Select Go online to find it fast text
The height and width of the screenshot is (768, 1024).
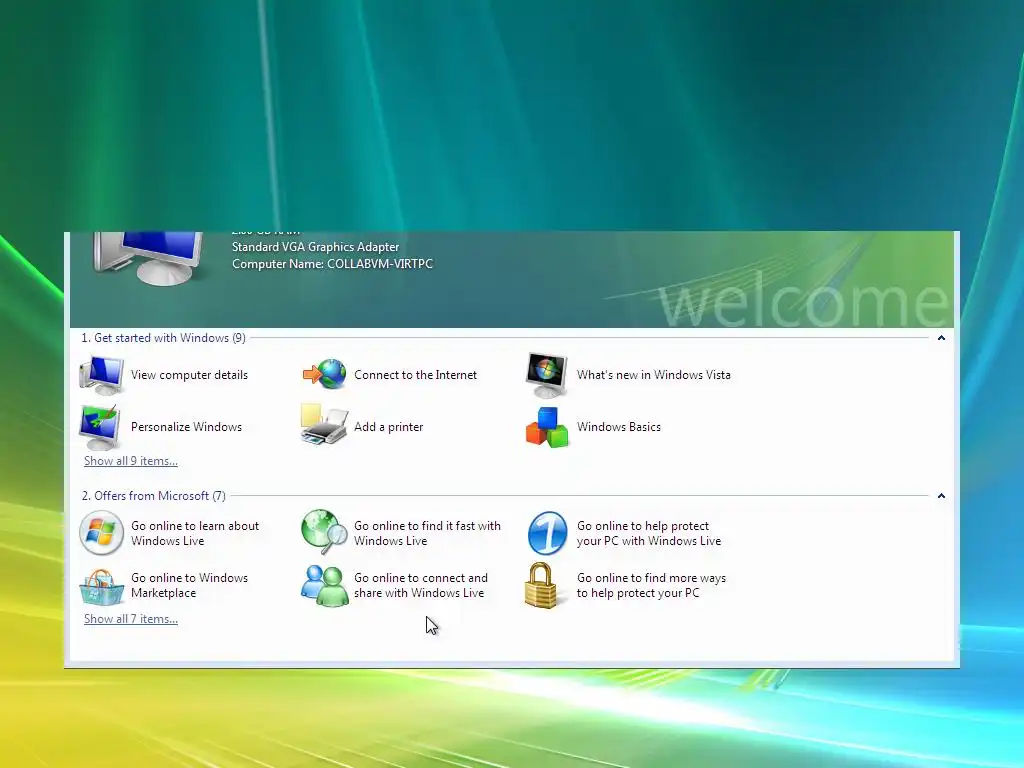(427, 534)
